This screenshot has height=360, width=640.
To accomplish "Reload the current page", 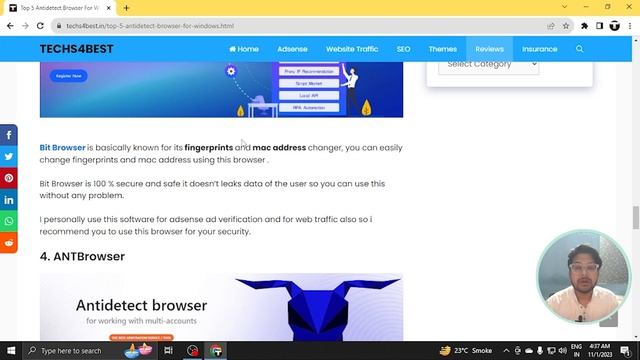I will [40, 26].
